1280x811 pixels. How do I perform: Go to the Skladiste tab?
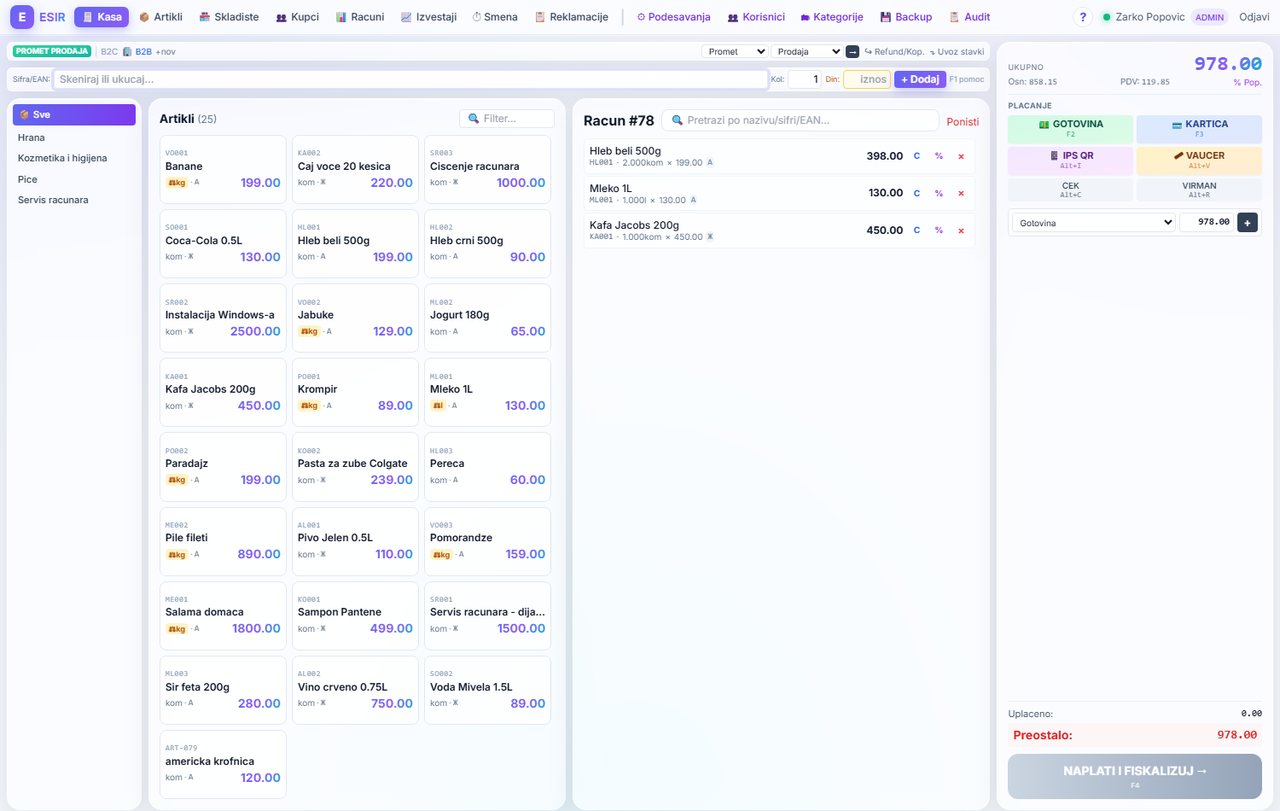[229, 17]
